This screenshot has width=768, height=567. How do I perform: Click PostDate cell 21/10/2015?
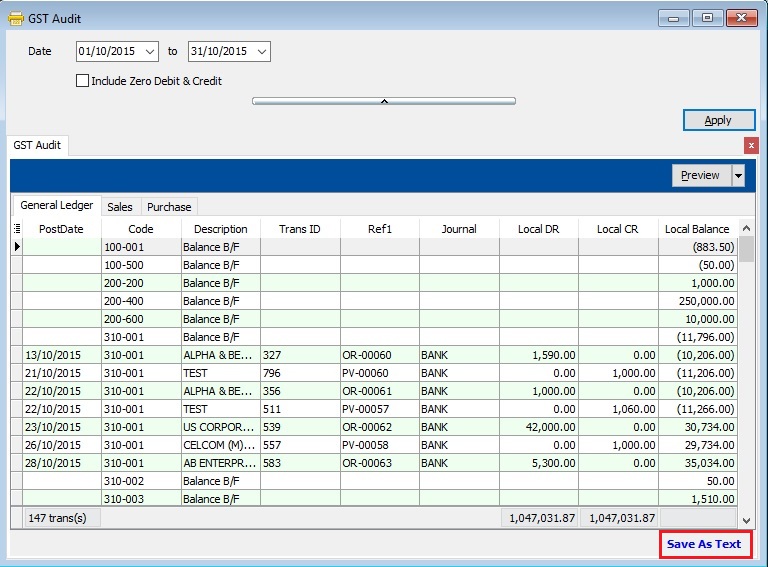(62, 373)
